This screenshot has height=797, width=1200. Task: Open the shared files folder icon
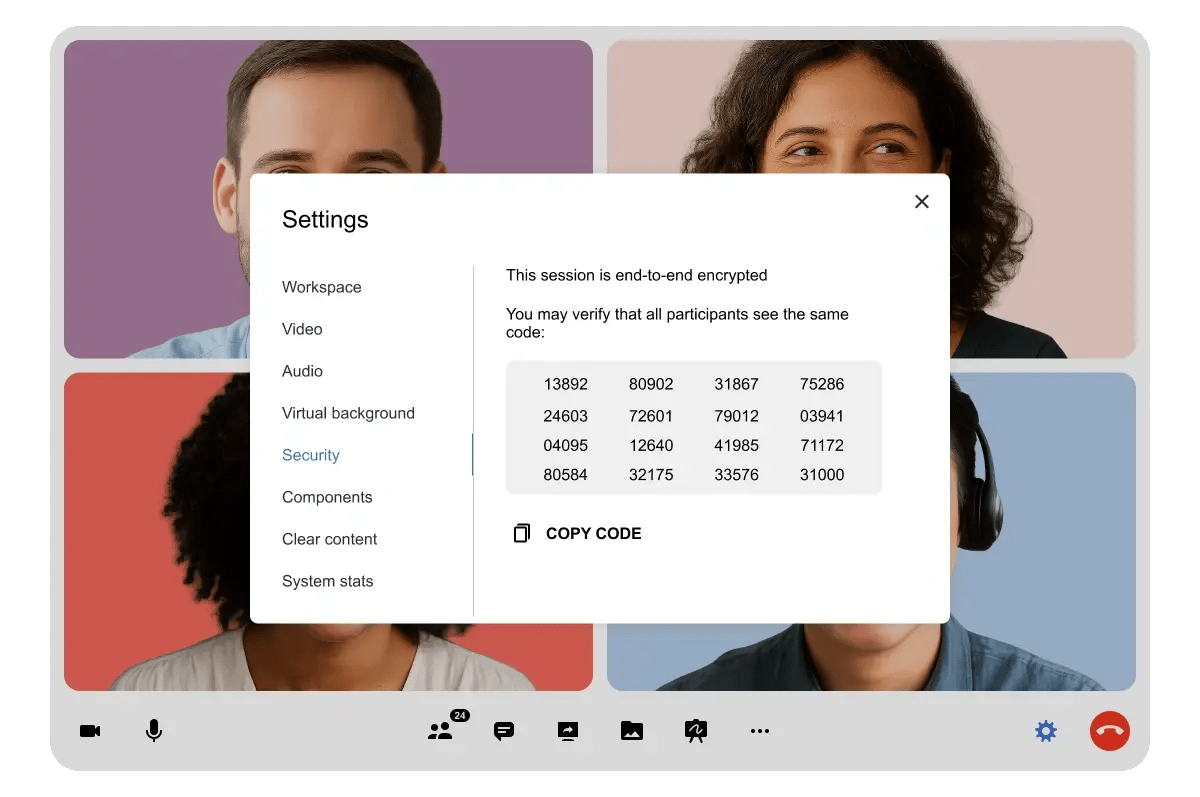pos(632,731)
